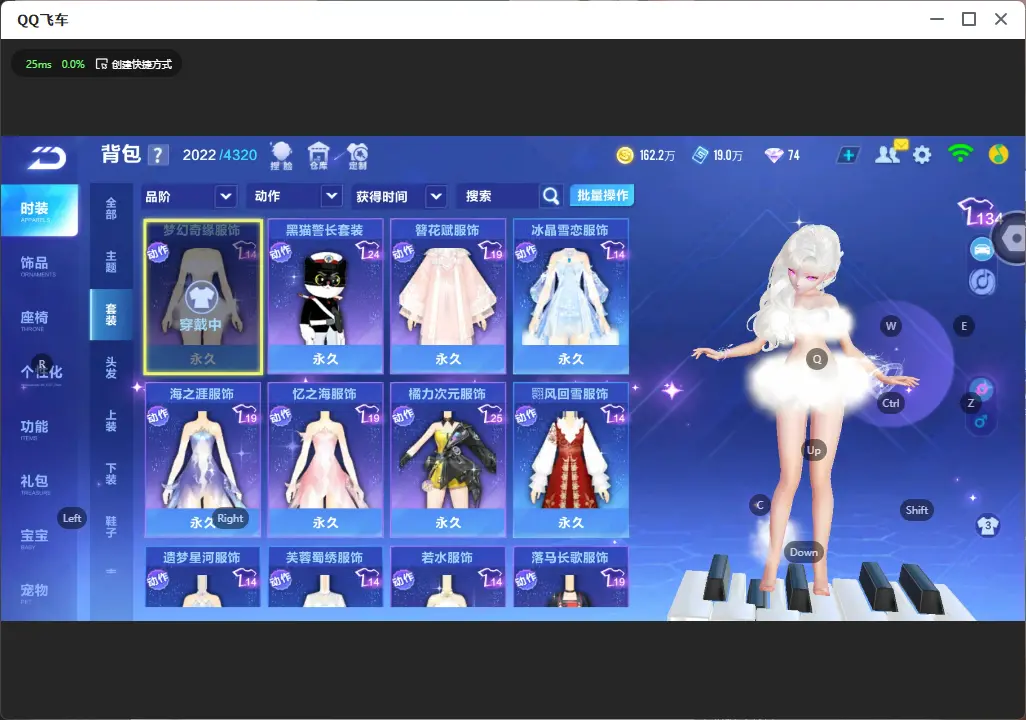Select the 时装 apparel tab
This screenshot has height=720, width=1026.
pyautogui.click(x=39, y=210)
